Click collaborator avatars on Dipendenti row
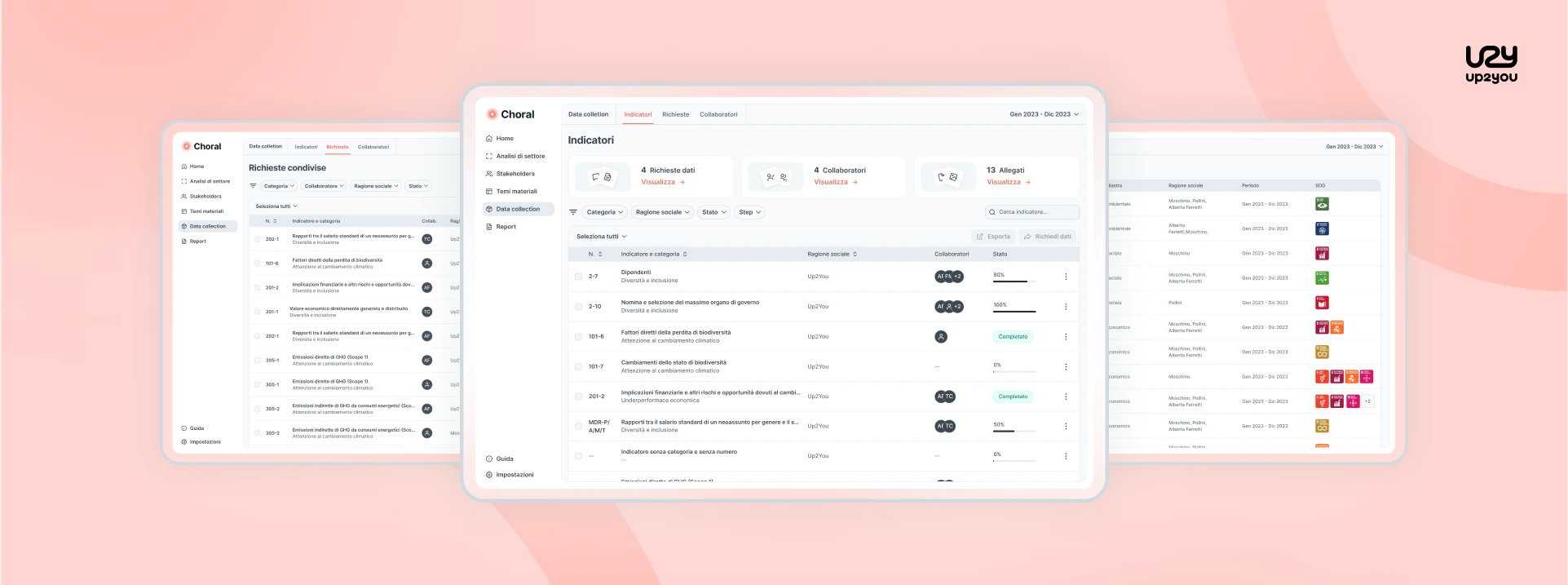Viewport: 1568px width, 585px height. (x=949, y=277)
